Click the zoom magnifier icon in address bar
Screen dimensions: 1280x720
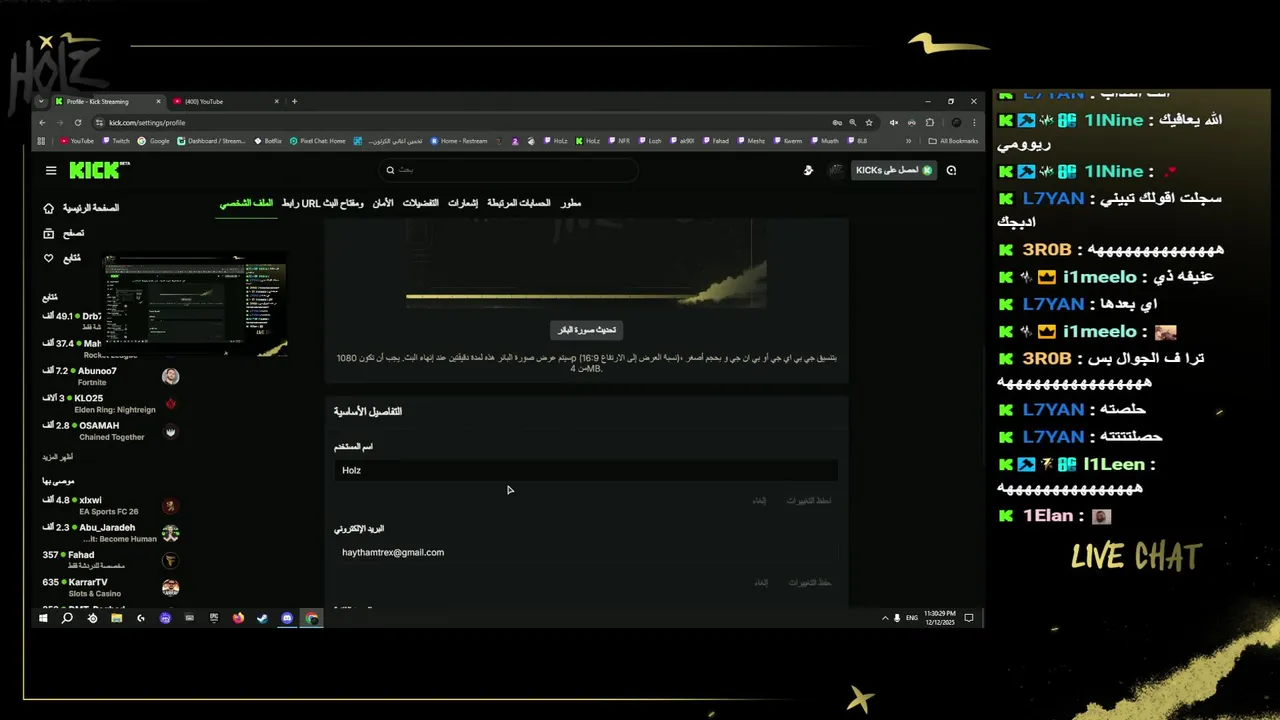(853, 123)
